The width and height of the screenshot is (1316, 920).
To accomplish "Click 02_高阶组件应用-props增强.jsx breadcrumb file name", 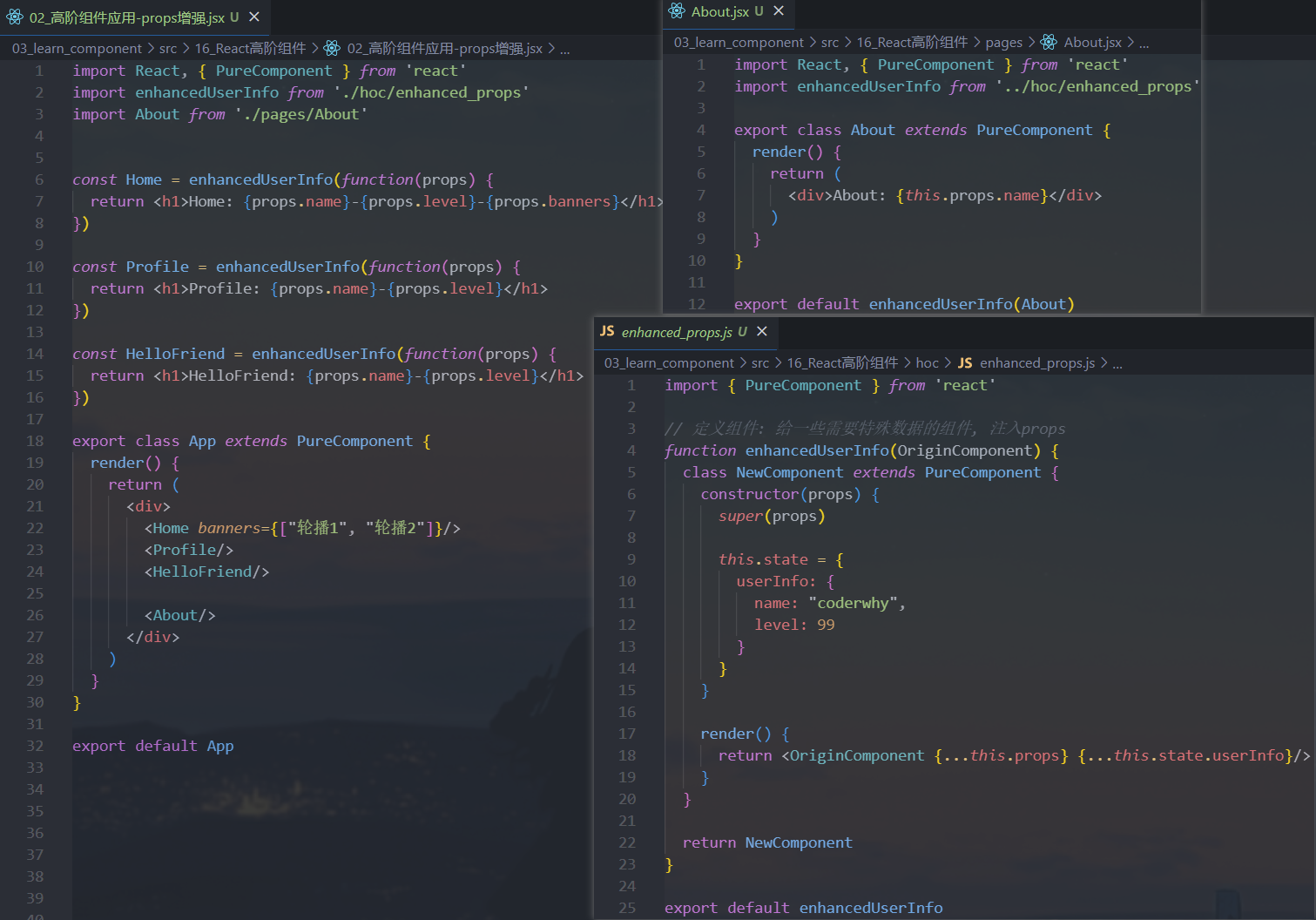I will click(444, 48).
